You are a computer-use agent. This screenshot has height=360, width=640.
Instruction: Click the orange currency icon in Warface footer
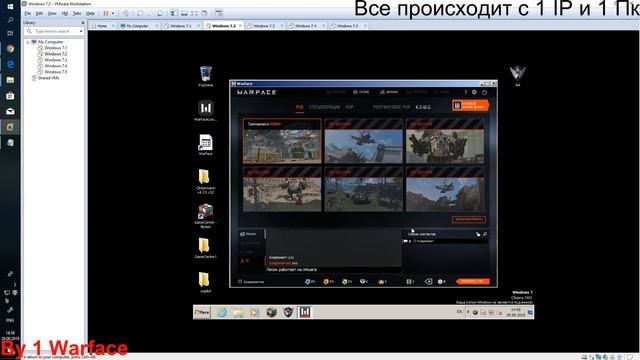pyautogui.click(x=326, y=282)
